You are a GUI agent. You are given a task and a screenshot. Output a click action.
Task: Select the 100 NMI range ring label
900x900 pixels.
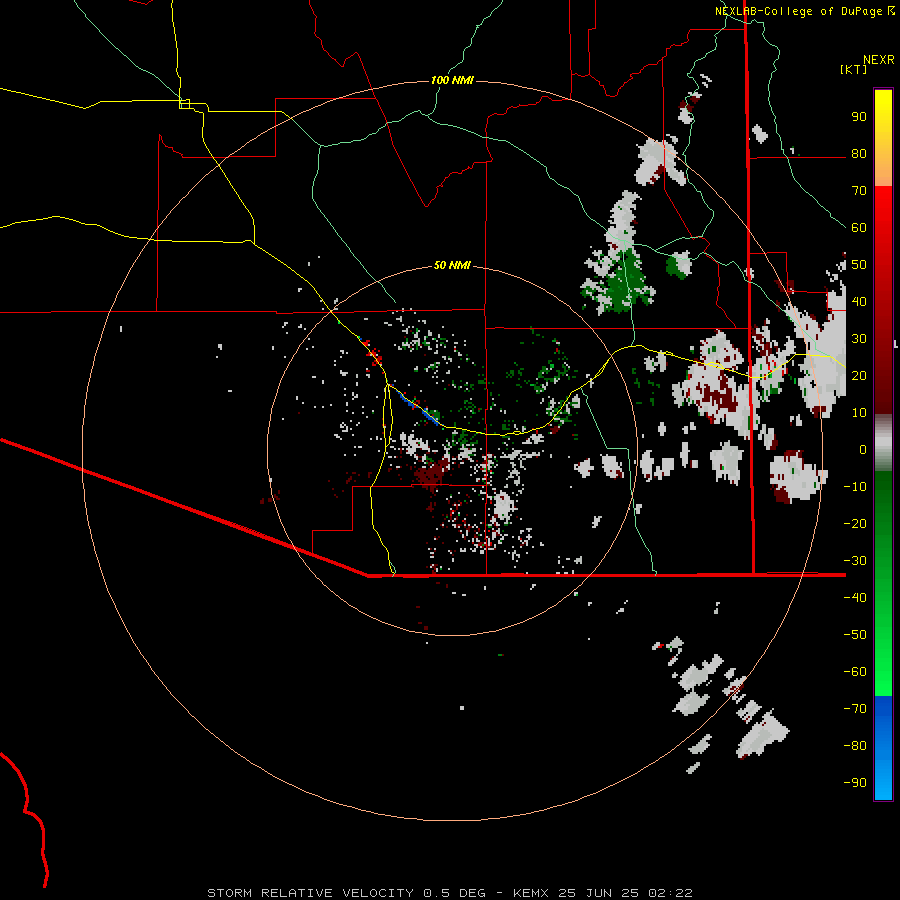[x=452, y=80]
